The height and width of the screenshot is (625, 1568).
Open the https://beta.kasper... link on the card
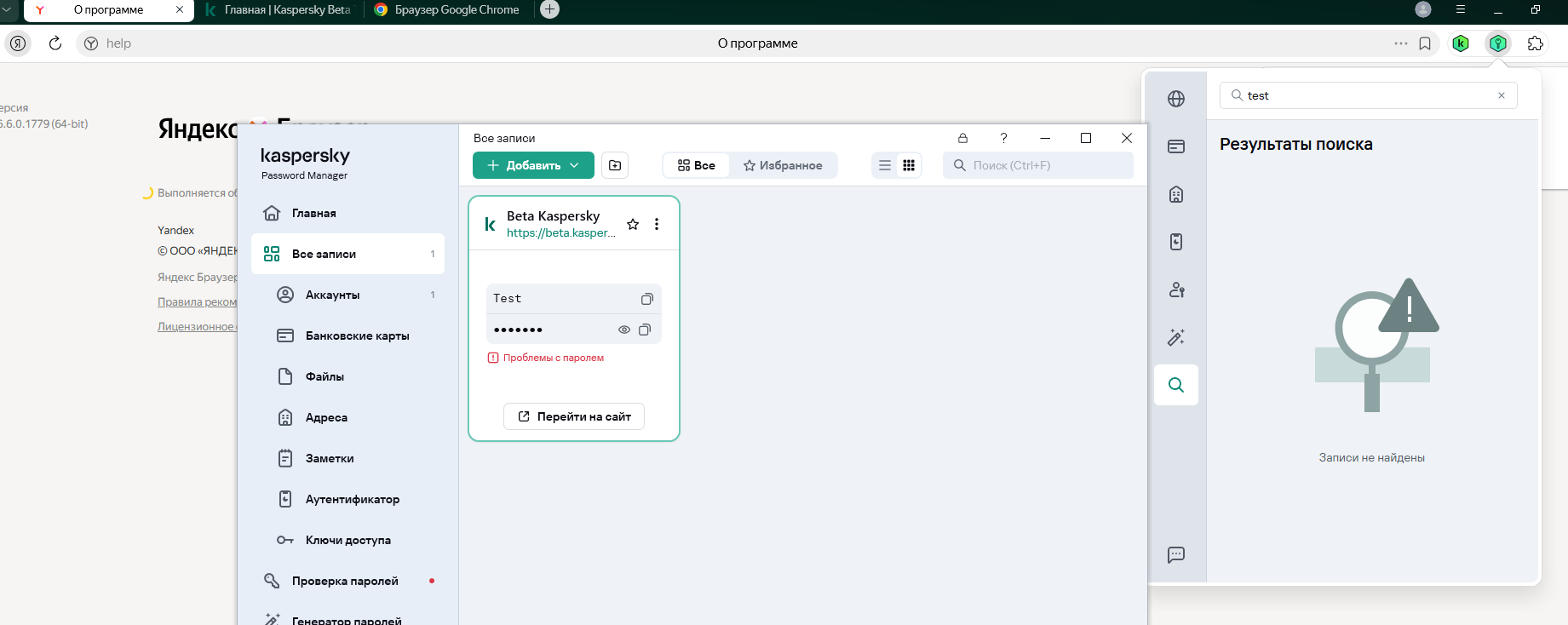(561, 232)
